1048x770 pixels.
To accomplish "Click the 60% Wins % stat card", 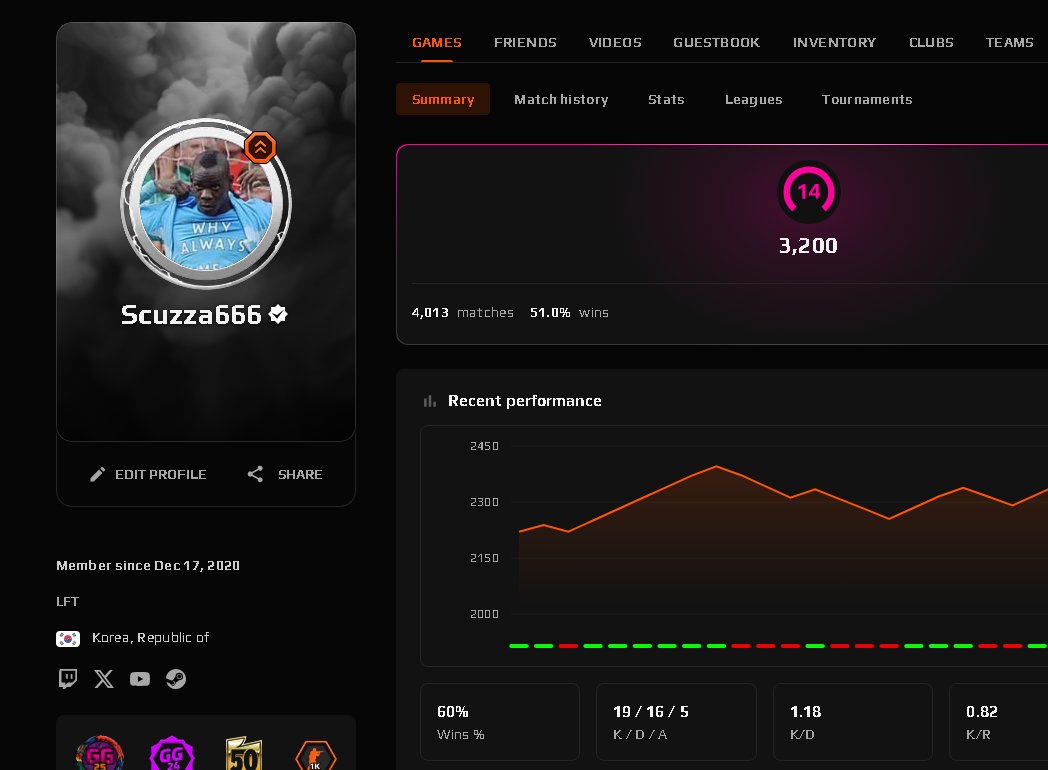I will click(x=500, y=722).
